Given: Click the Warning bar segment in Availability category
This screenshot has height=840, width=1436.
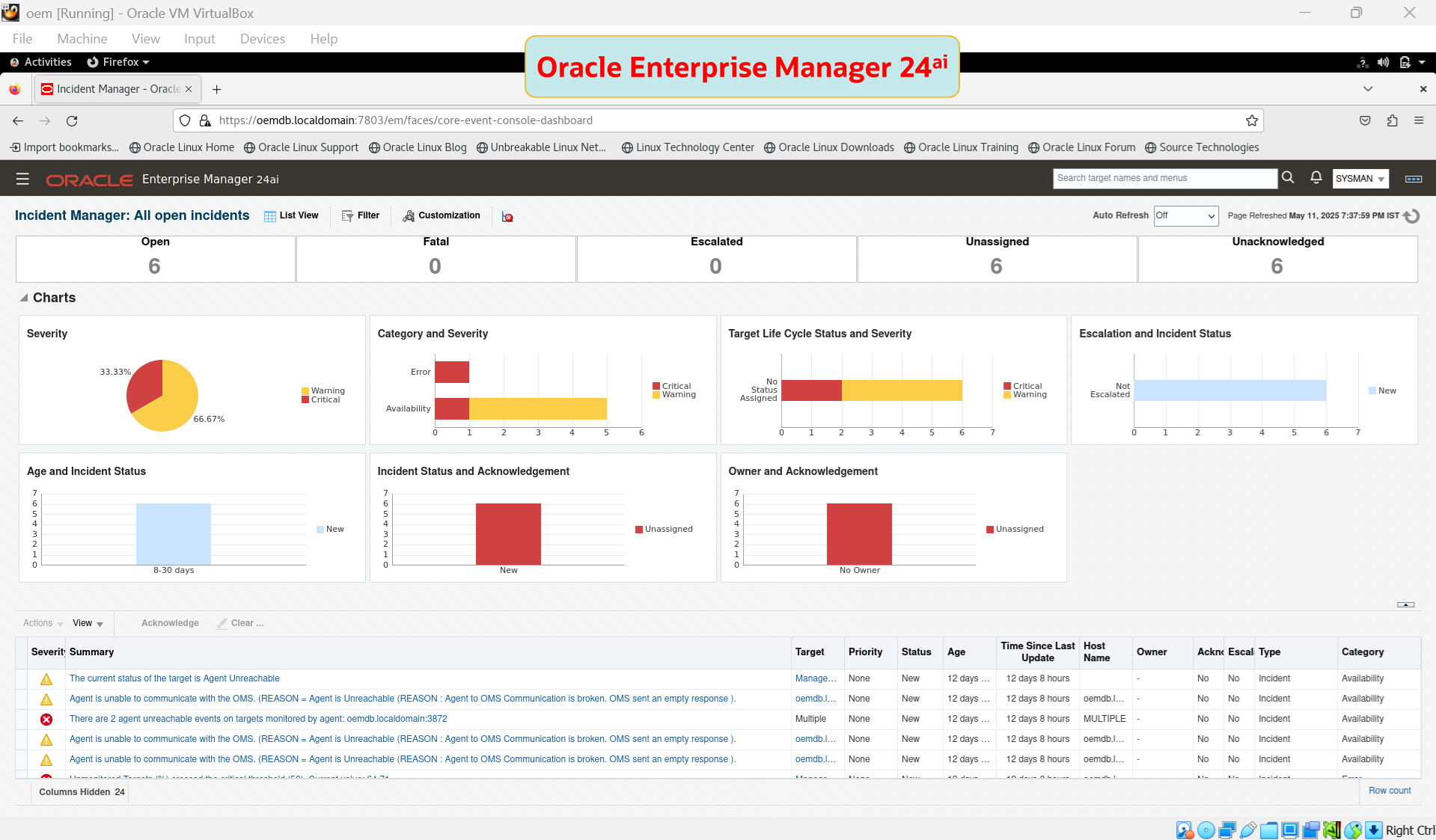Looking at the screenshot, I should pyautogui.click(x=538, y=408).
